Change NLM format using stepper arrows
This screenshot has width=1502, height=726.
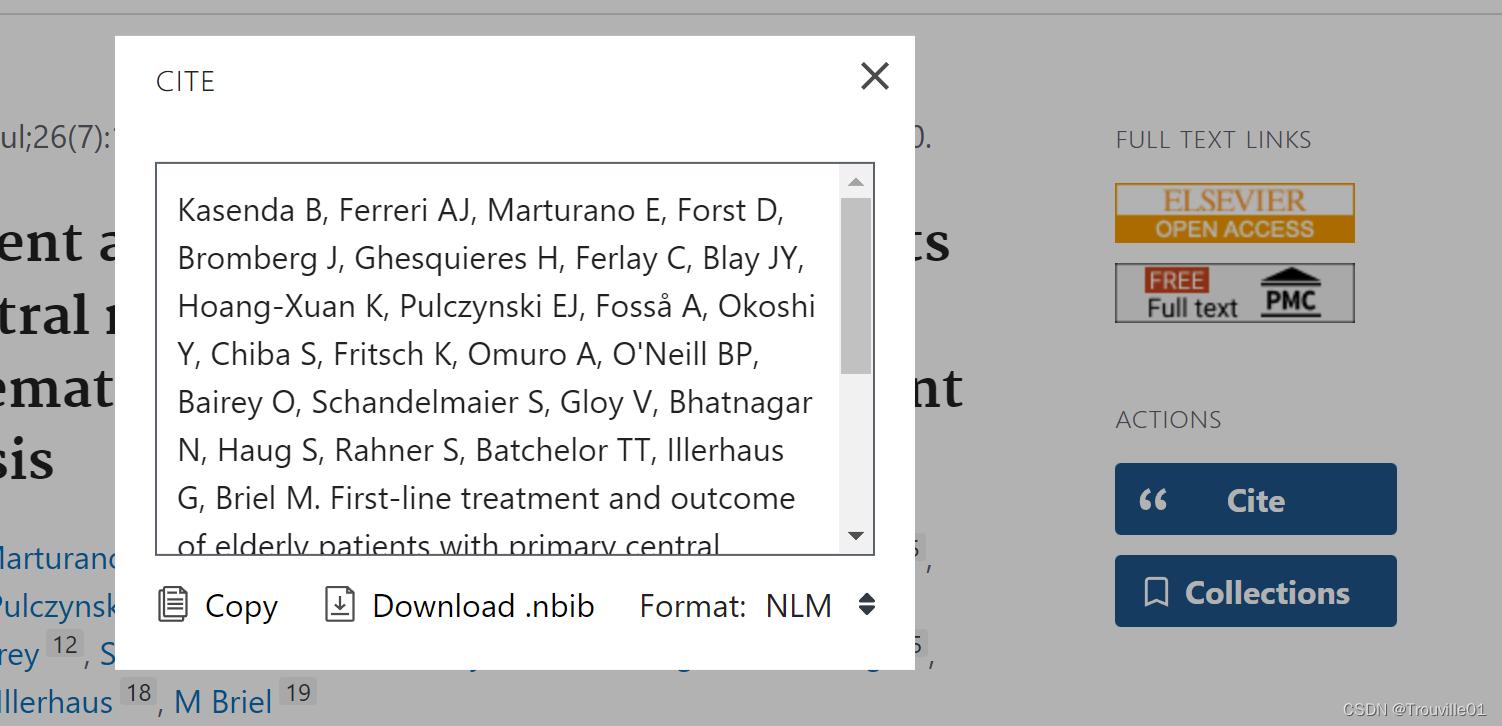(x=866, y=605)
